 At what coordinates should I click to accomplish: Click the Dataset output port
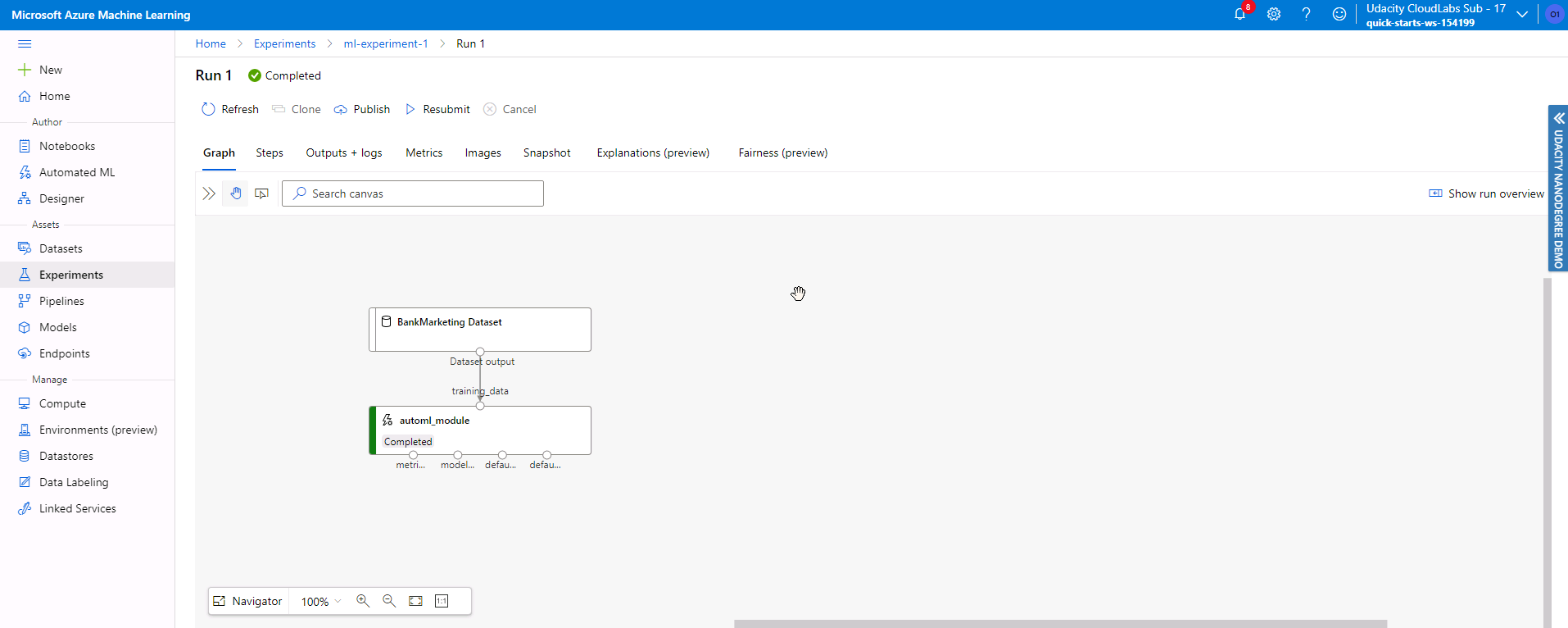pyautogui.click(x=480, y=352)
